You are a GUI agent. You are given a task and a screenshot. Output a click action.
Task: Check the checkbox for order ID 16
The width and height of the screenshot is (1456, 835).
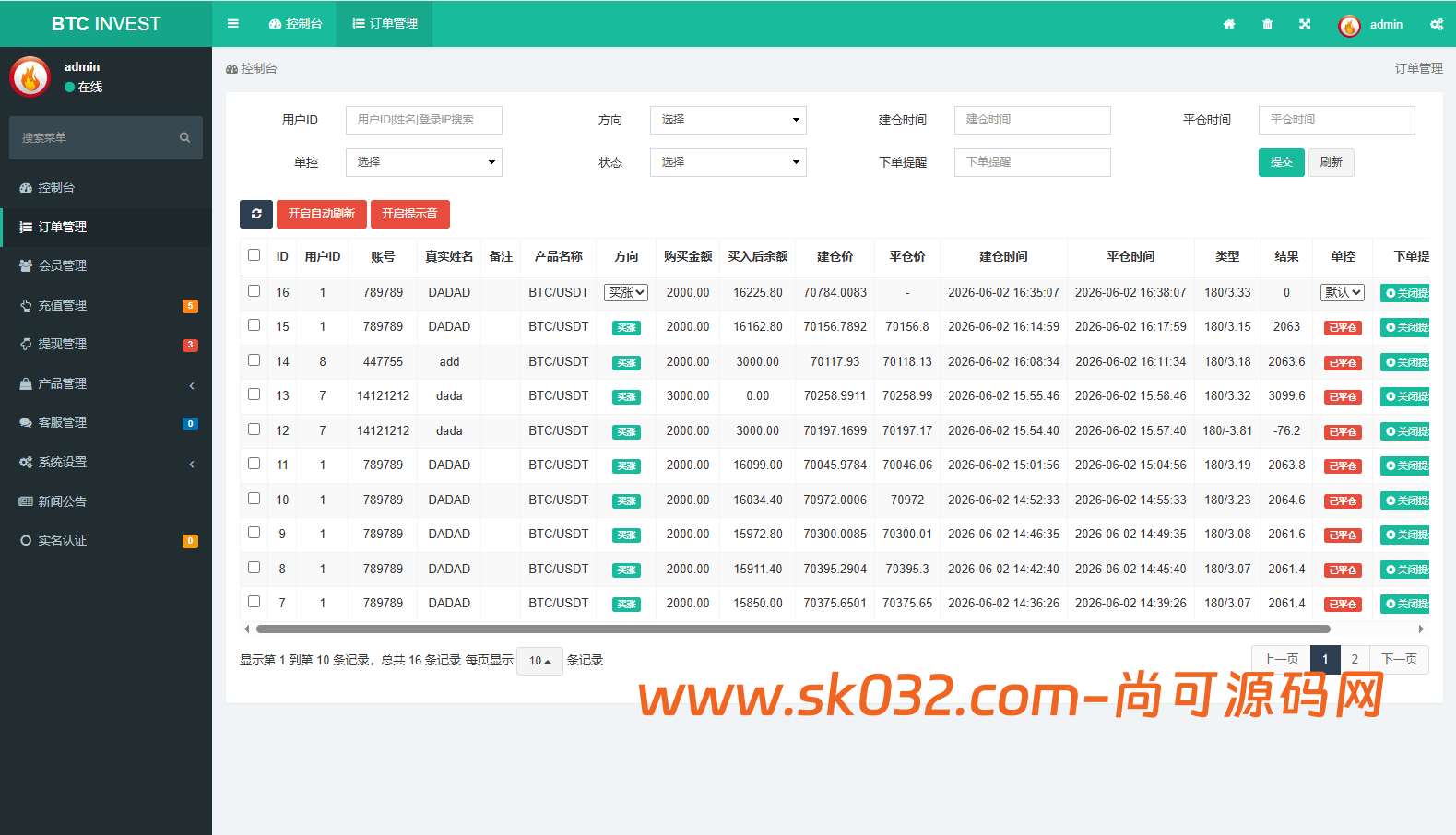(255, 290)
